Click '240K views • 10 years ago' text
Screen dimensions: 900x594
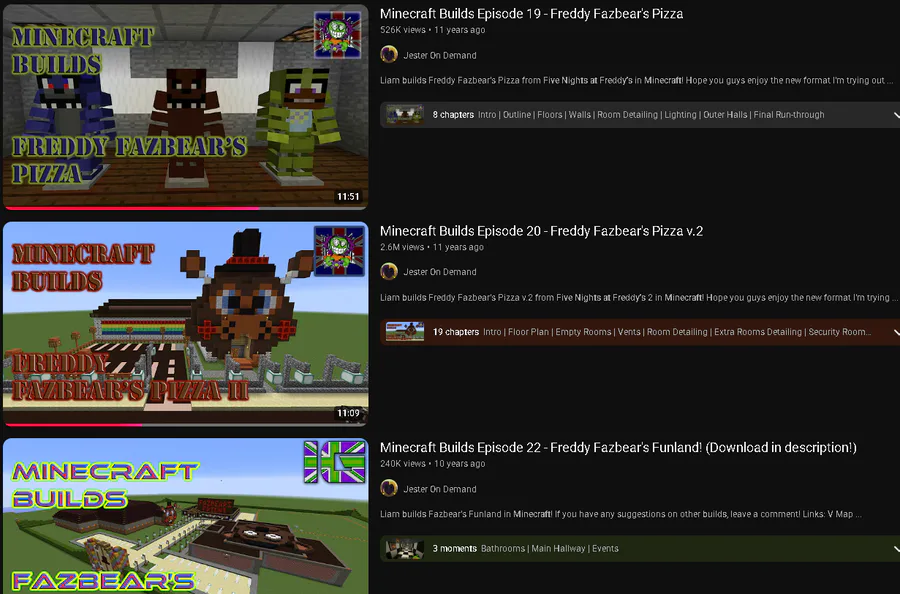coord(432,464)
